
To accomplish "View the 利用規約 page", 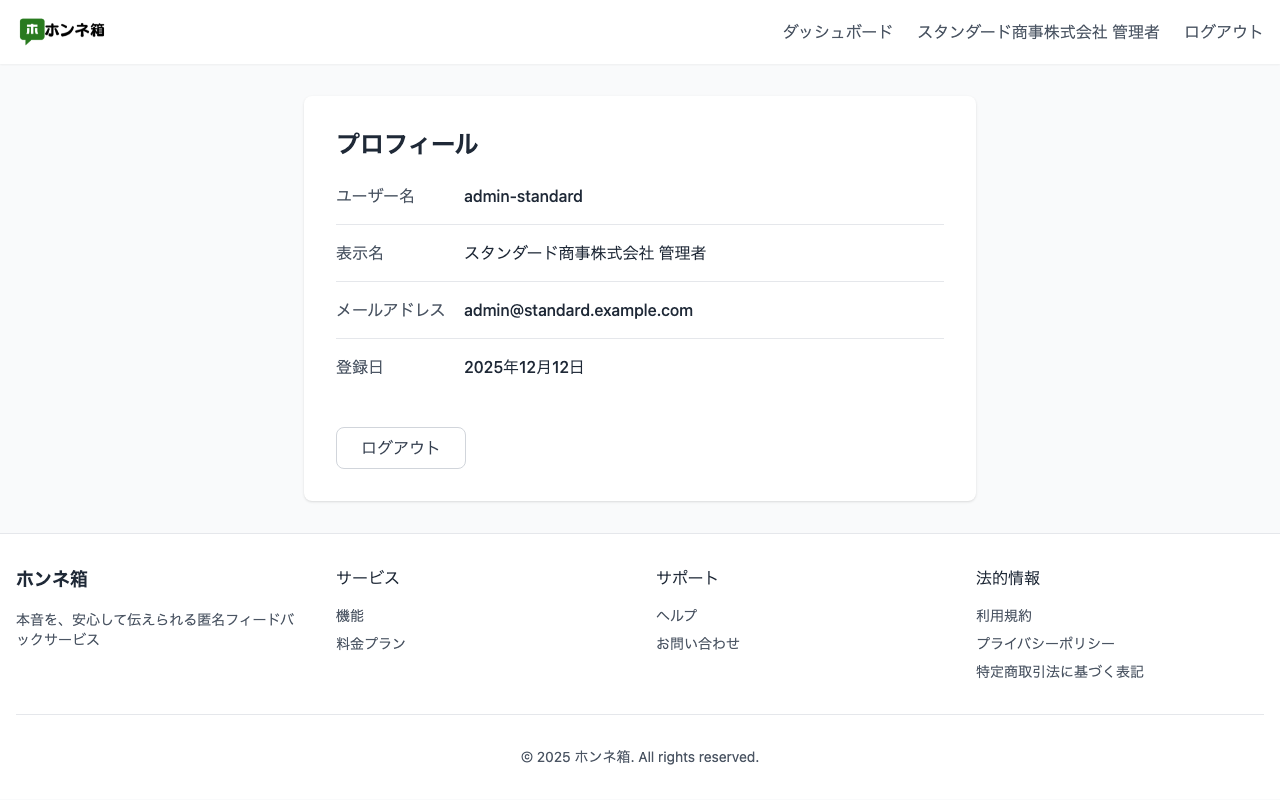I will click(x=1003, y=615).
